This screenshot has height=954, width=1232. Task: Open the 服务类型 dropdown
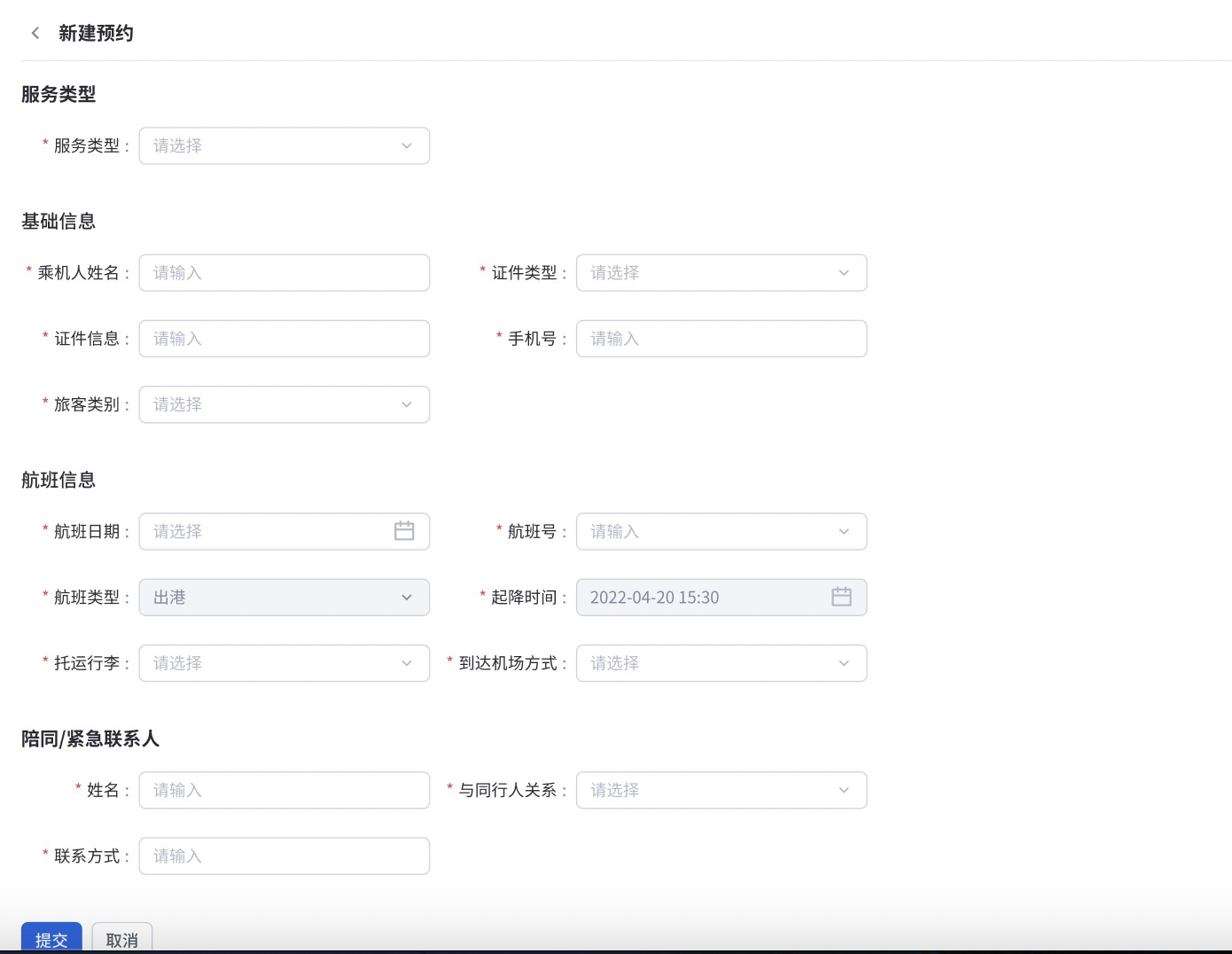pyautogui.click(x=285, y=145)
